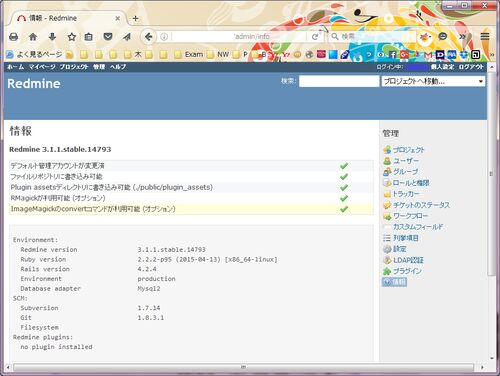Click the Plugin assets directory row
The width and height of the screenshot is (500, 376).
click(191, 187)
